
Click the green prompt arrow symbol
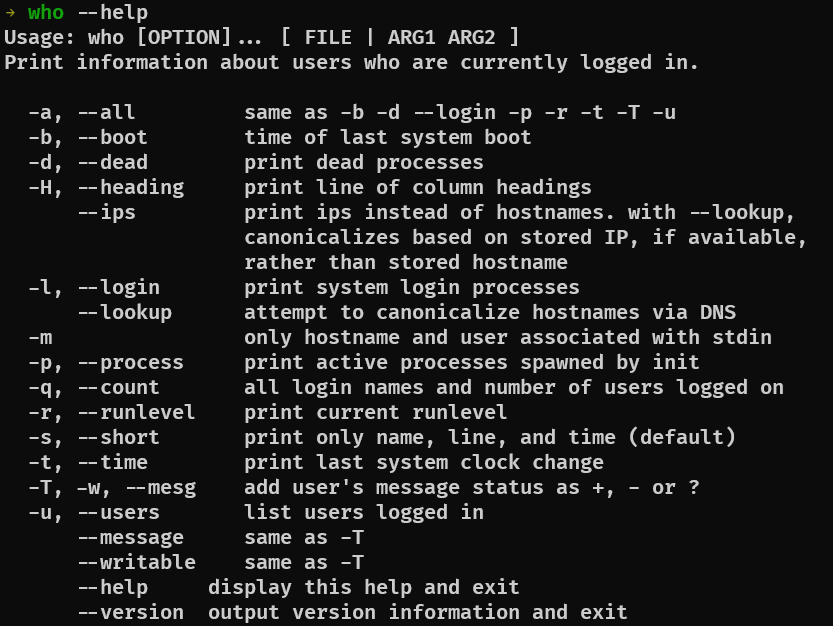click(x=10, y=13)
